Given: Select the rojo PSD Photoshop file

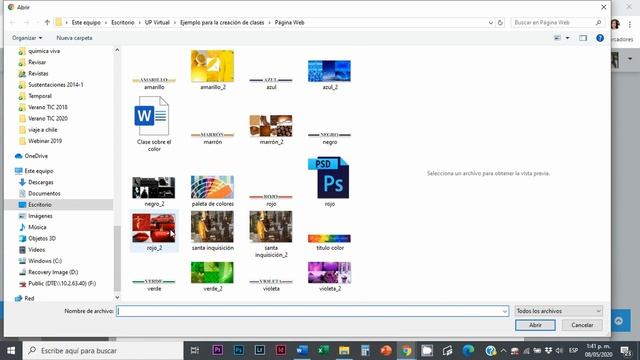Looking at the screenshot, I should click(x=329, y=181).
